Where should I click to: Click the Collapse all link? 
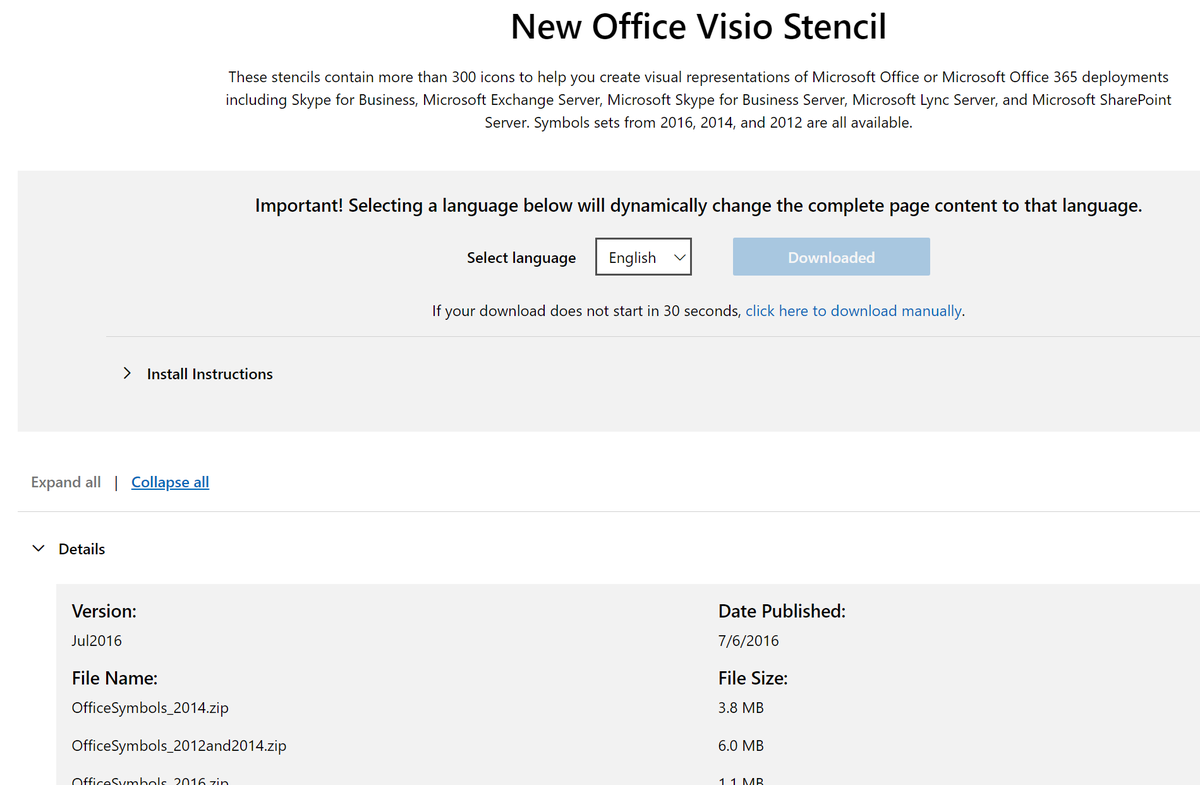[170, 482]
